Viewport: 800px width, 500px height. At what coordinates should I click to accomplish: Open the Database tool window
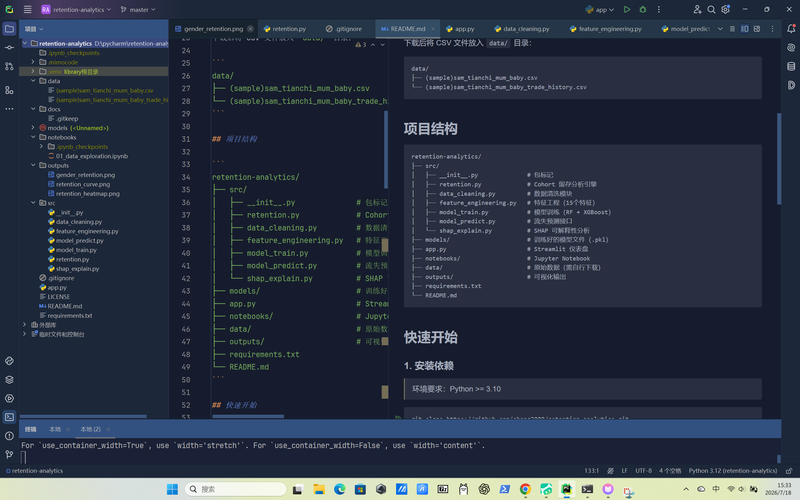click(x=791, y=66)
